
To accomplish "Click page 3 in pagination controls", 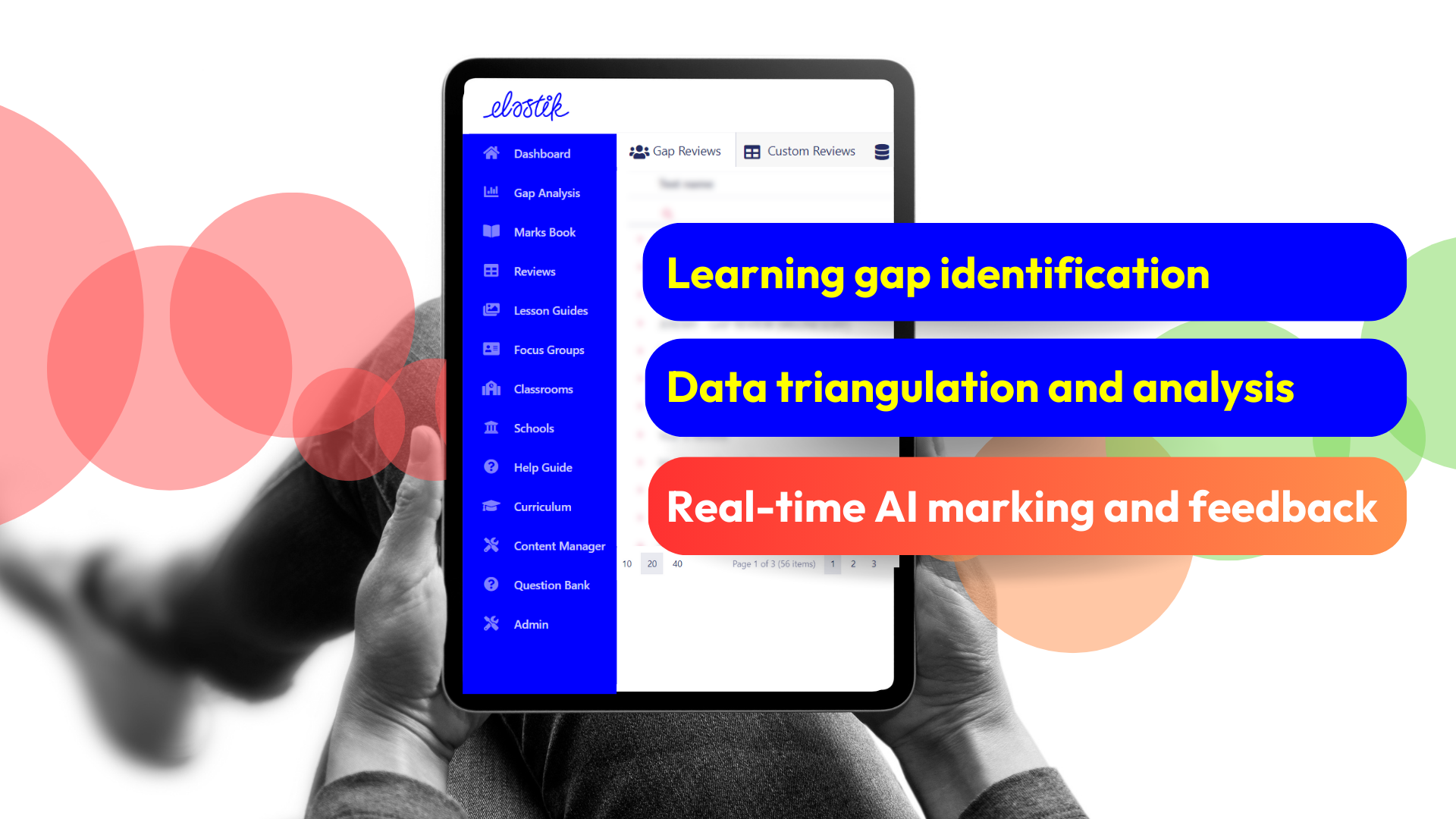I will coord(873,563).
